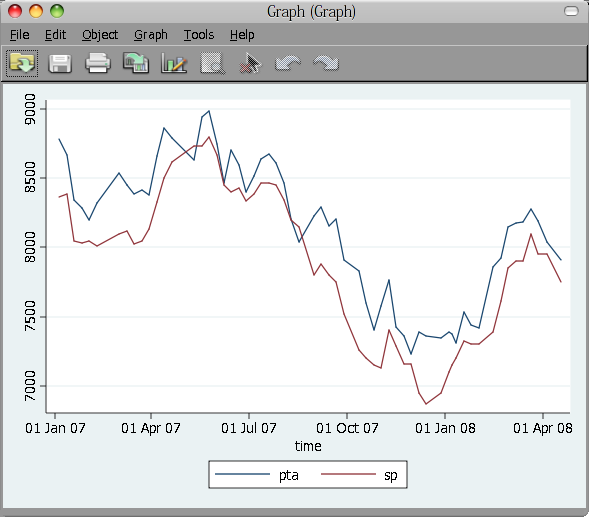Click the Undo arrow icon
Viewport: 589px width, 517px height.
pyautogui.click(x=288, y=63)
